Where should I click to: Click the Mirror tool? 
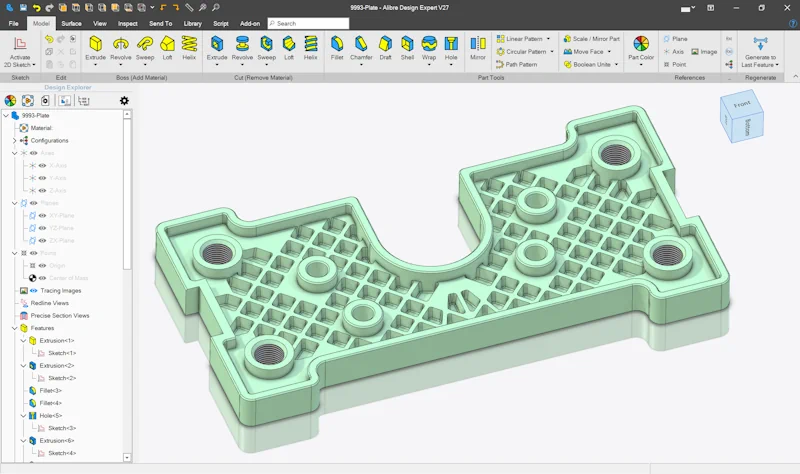(478, 48)
